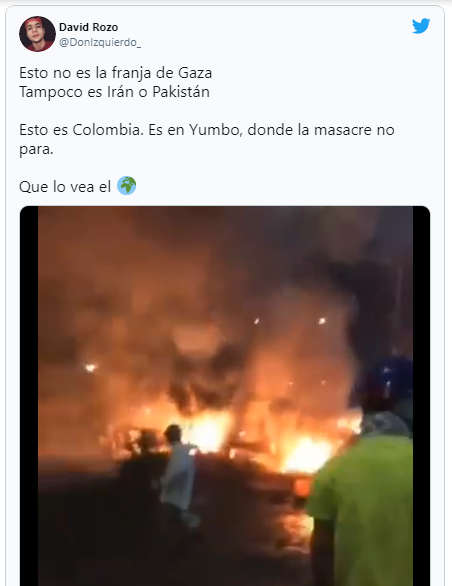Play the embedded fire video
This screenshot has width=452, height=586.
point(225,396)
